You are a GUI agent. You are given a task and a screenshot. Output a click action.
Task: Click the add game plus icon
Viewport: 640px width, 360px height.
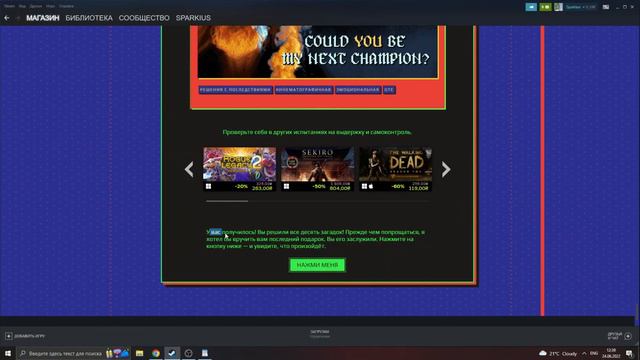click(9, 336)
